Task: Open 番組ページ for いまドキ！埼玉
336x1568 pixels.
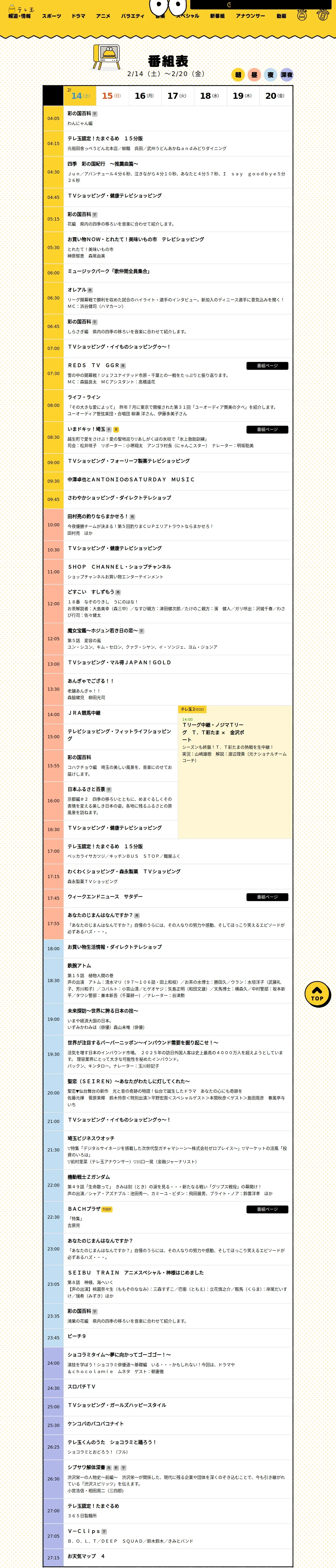Action: coord(267,430)
